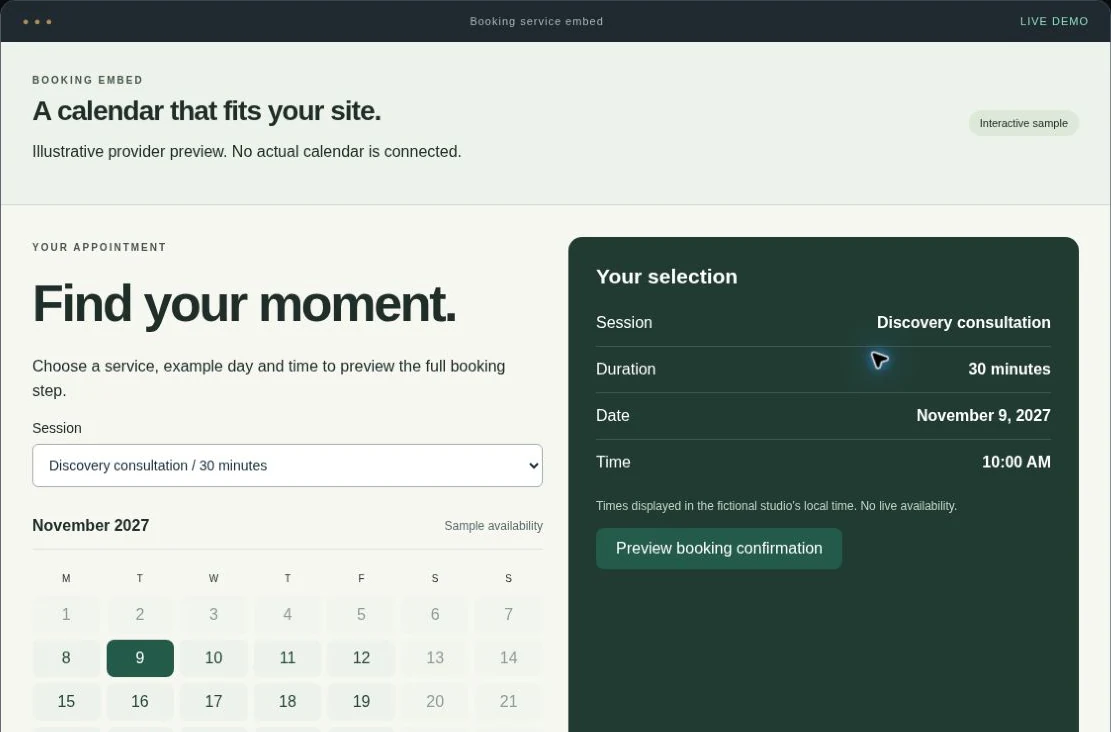Click the Discovery consultation value

[964, 322]
